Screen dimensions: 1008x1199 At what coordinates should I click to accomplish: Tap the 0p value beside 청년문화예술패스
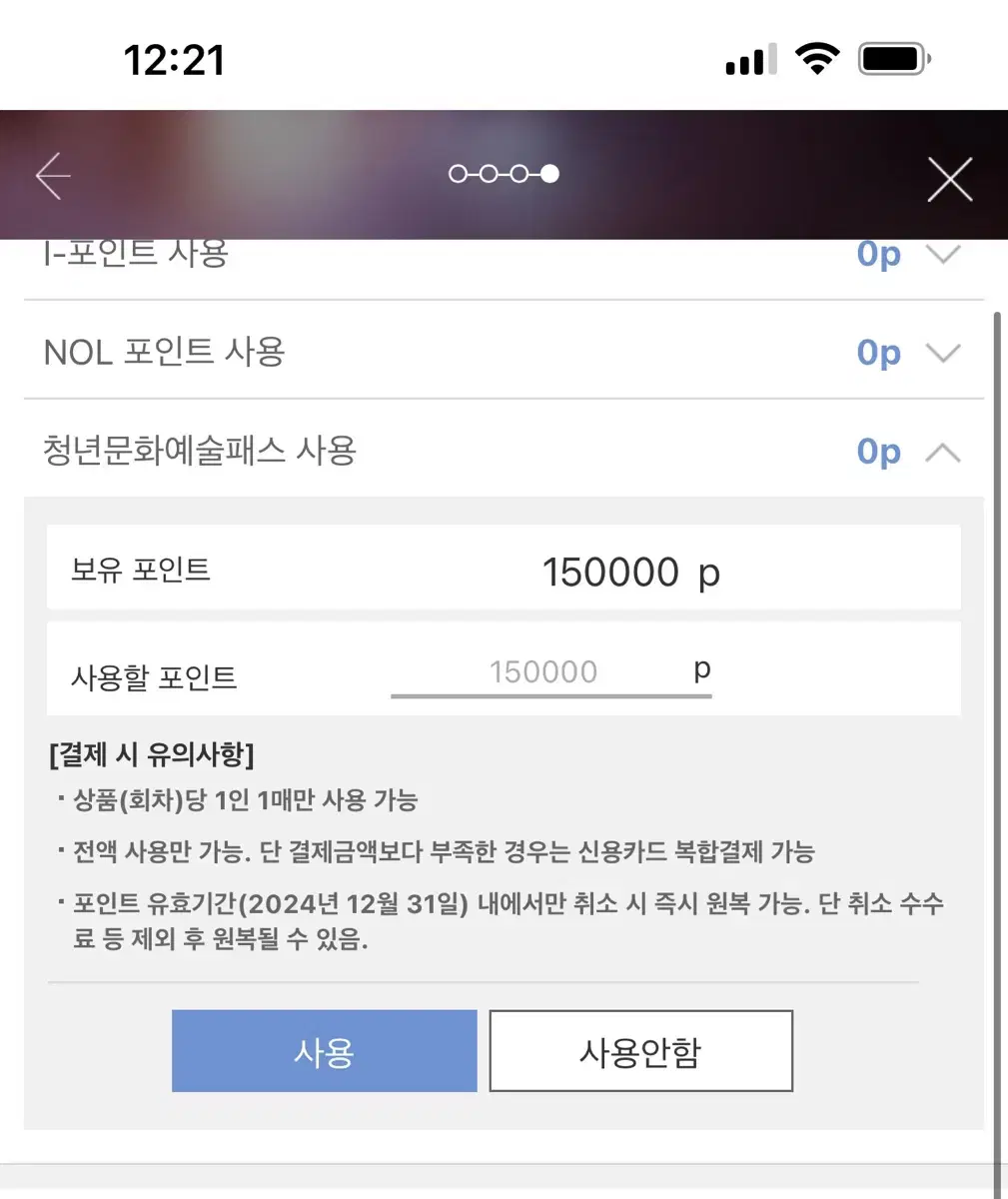pos(879,452)
